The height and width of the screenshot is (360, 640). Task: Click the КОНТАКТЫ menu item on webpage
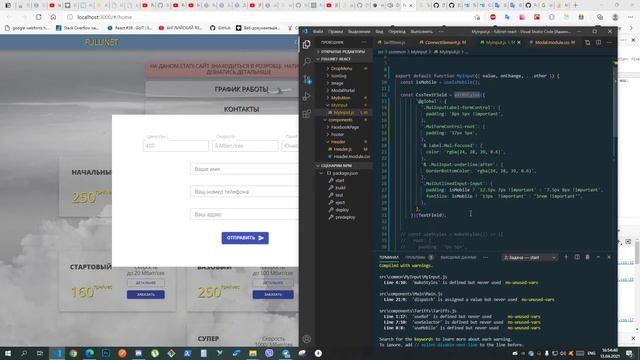241,109
